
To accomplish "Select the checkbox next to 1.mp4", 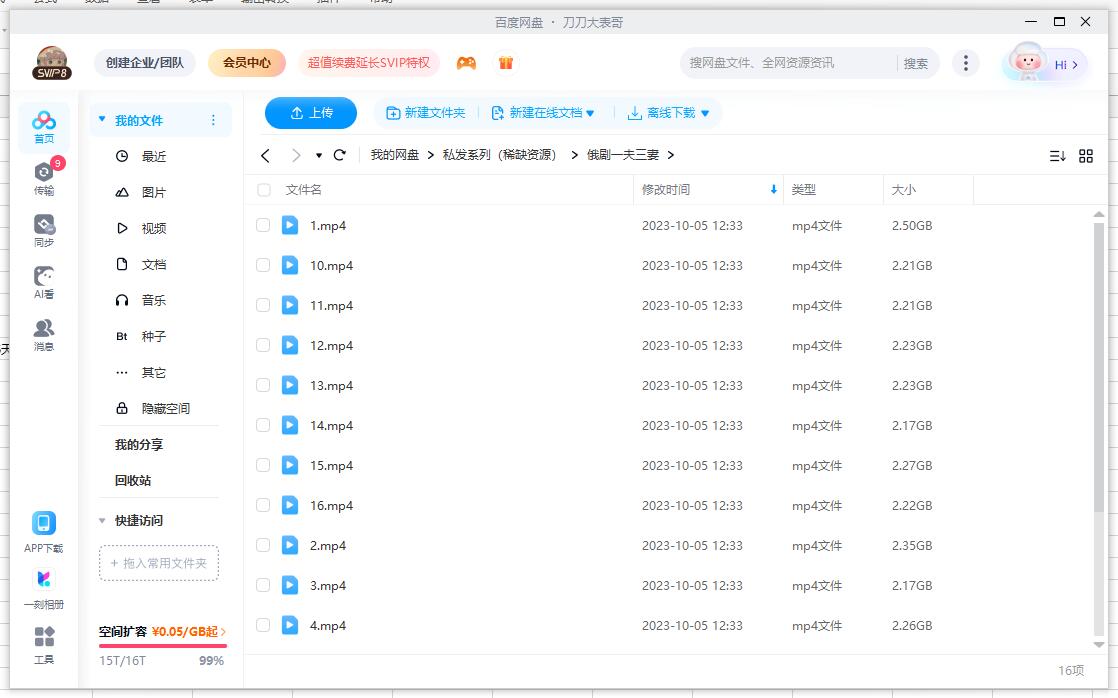I will coord(263,226).
